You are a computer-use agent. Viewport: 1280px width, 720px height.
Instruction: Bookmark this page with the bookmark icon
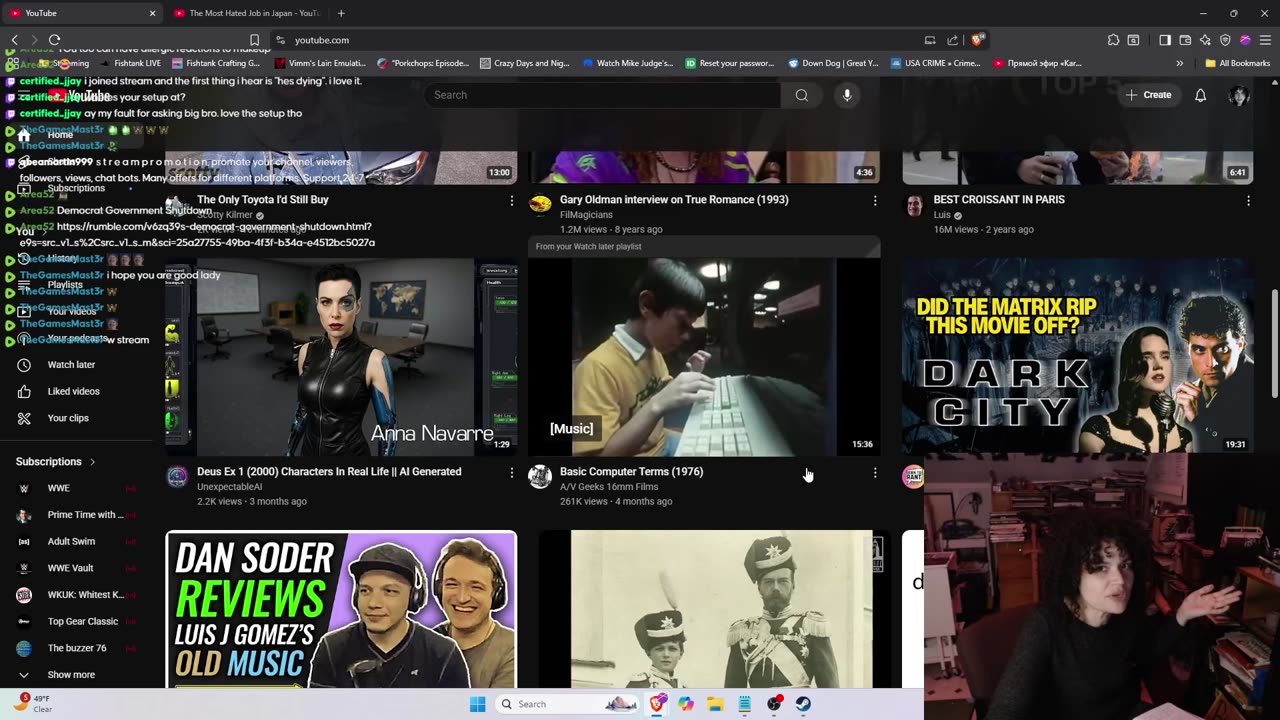(255, 40)
